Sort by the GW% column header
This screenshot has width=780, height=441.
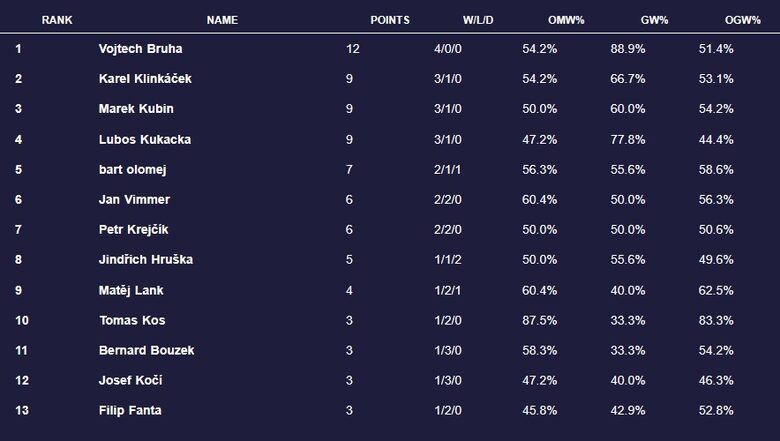655,20
